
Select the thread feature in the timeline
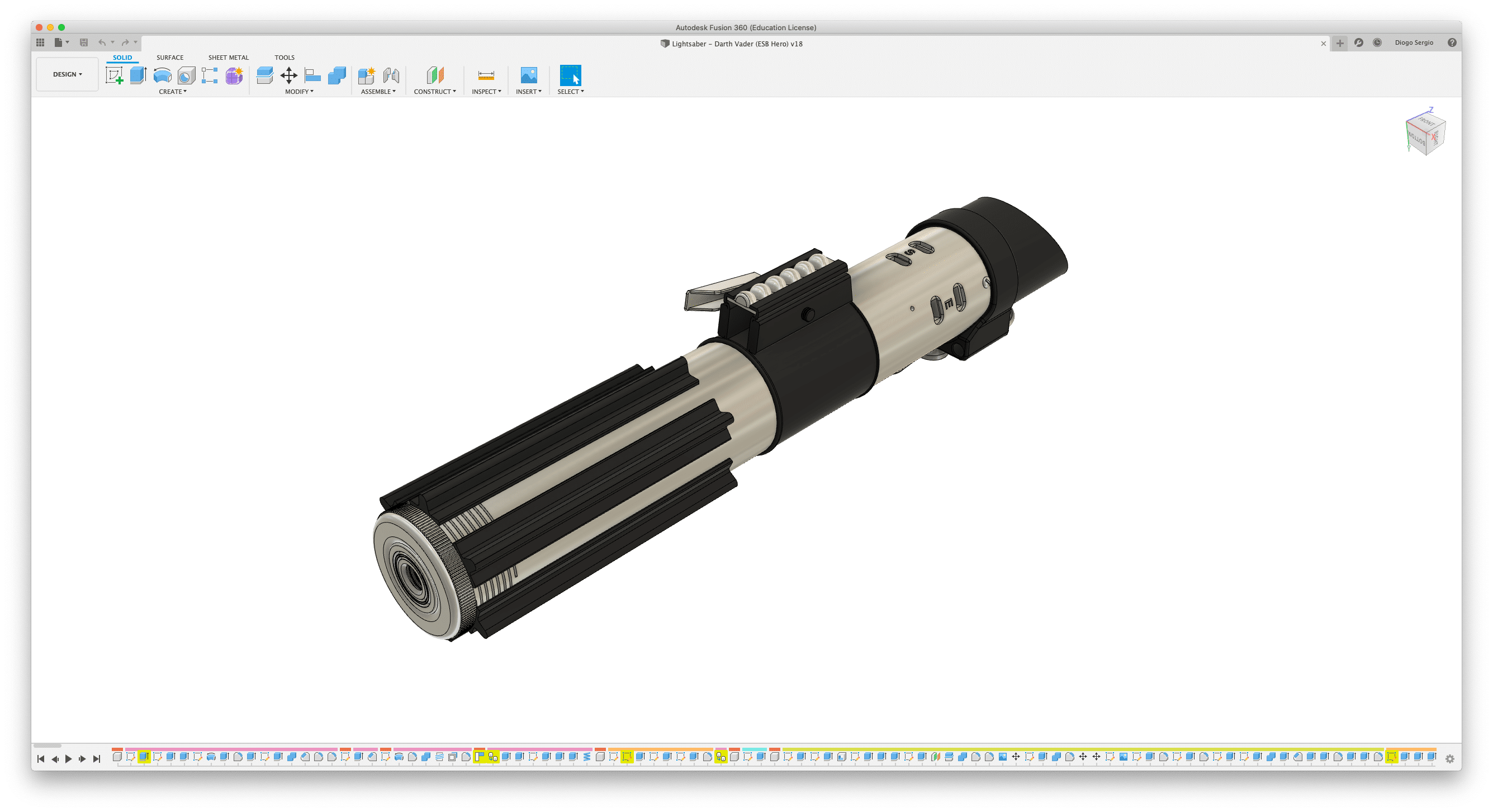(x=439, y=756)
